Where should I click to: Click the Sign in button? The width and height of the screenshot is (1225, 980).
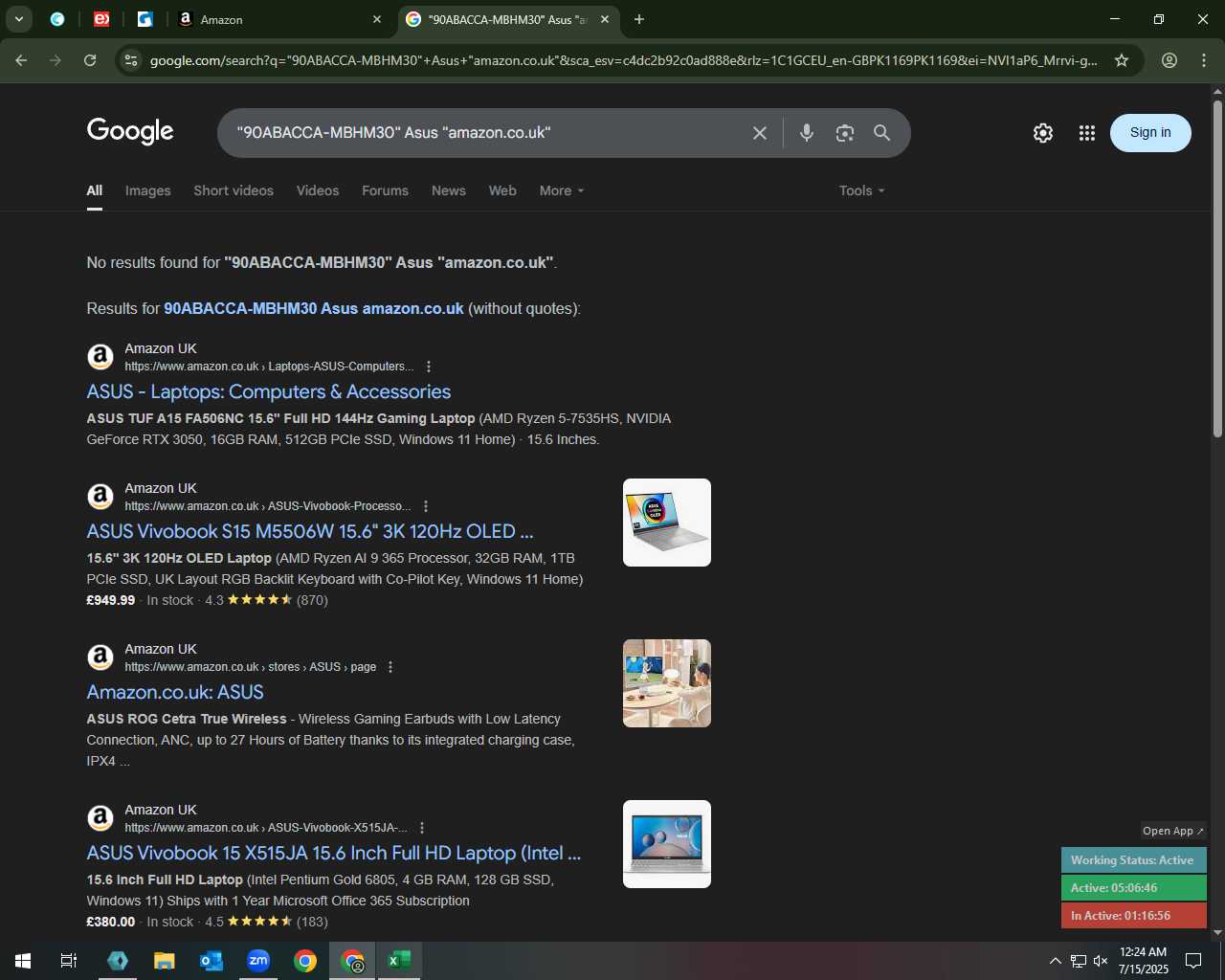pyautogui.click(x=1150, y=133)
